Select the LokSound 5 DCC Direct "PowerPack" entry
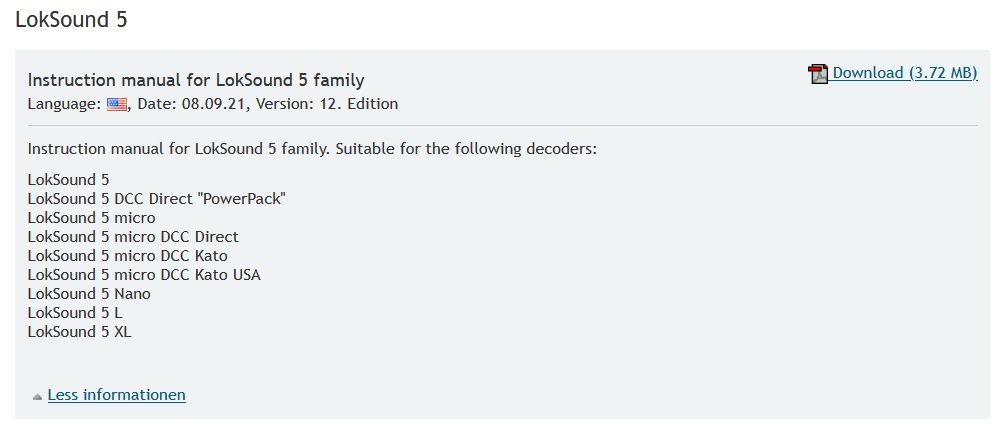 [157, 199]
